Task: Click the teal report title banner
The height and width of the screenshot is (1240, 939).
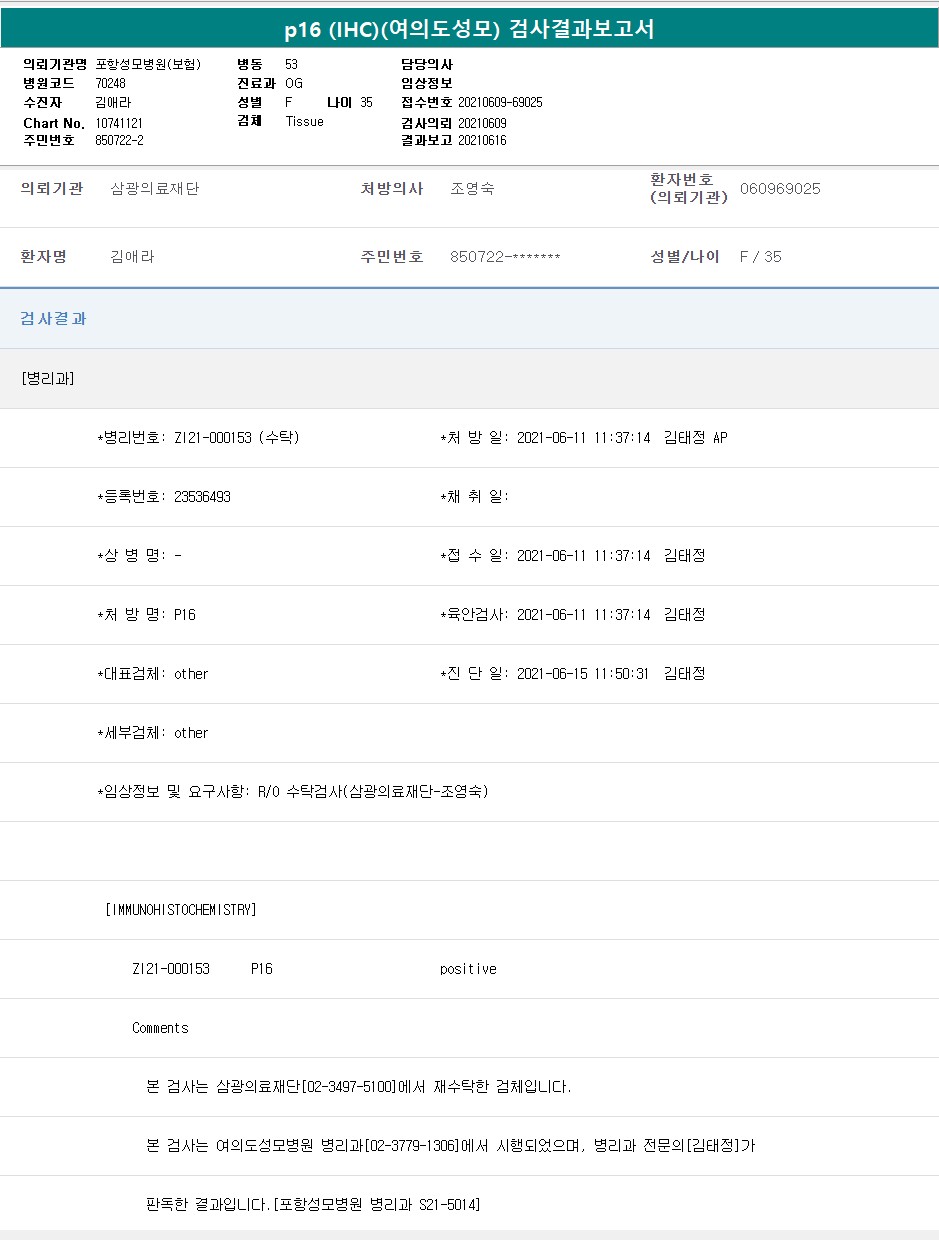Action: (x=469, y=29)
